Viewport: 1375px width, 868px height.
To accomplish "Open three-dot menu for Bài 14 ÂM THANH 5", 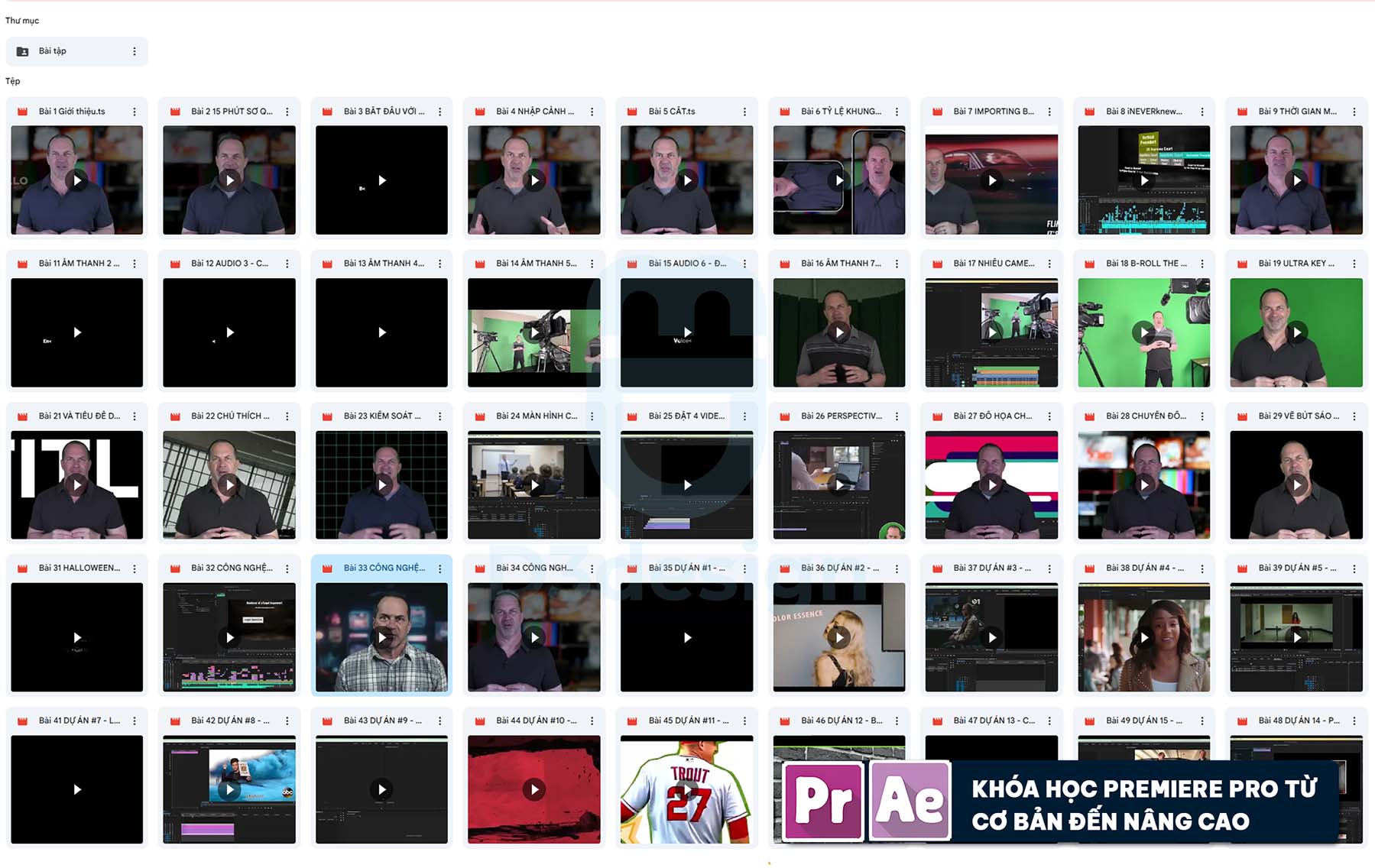I will pos(592,264).
